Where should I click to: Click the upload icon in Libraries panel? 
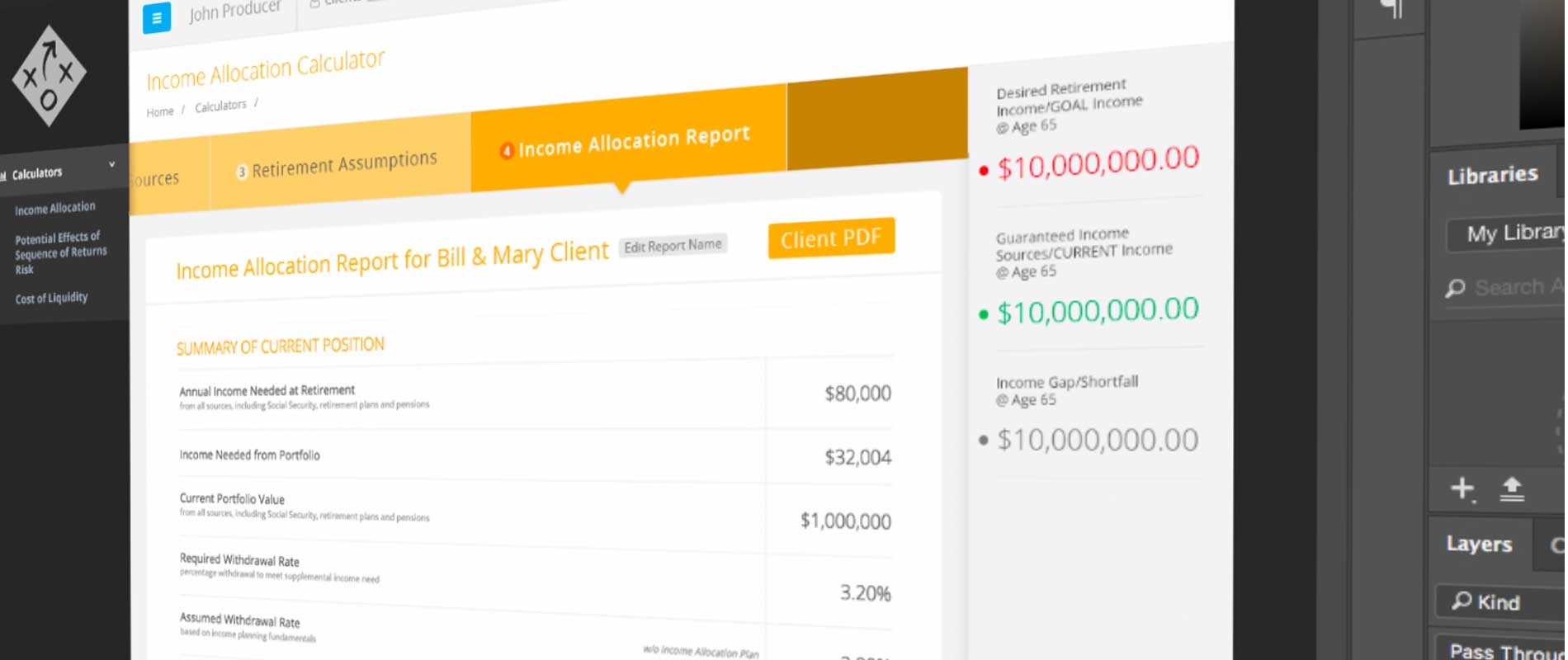point(1511,489)
